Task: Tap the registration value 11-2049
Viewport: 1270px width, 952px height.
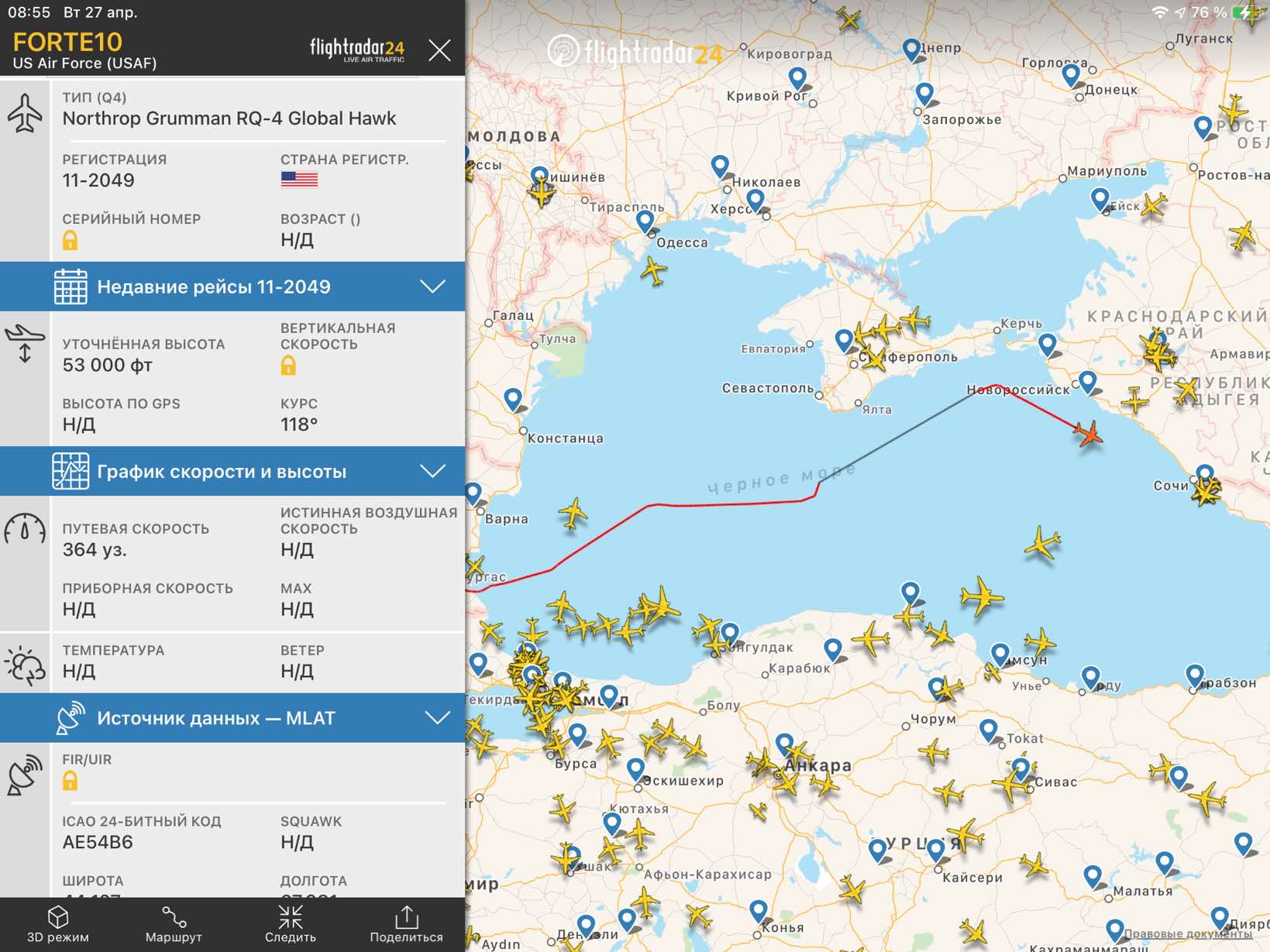Action: point(98,180)
